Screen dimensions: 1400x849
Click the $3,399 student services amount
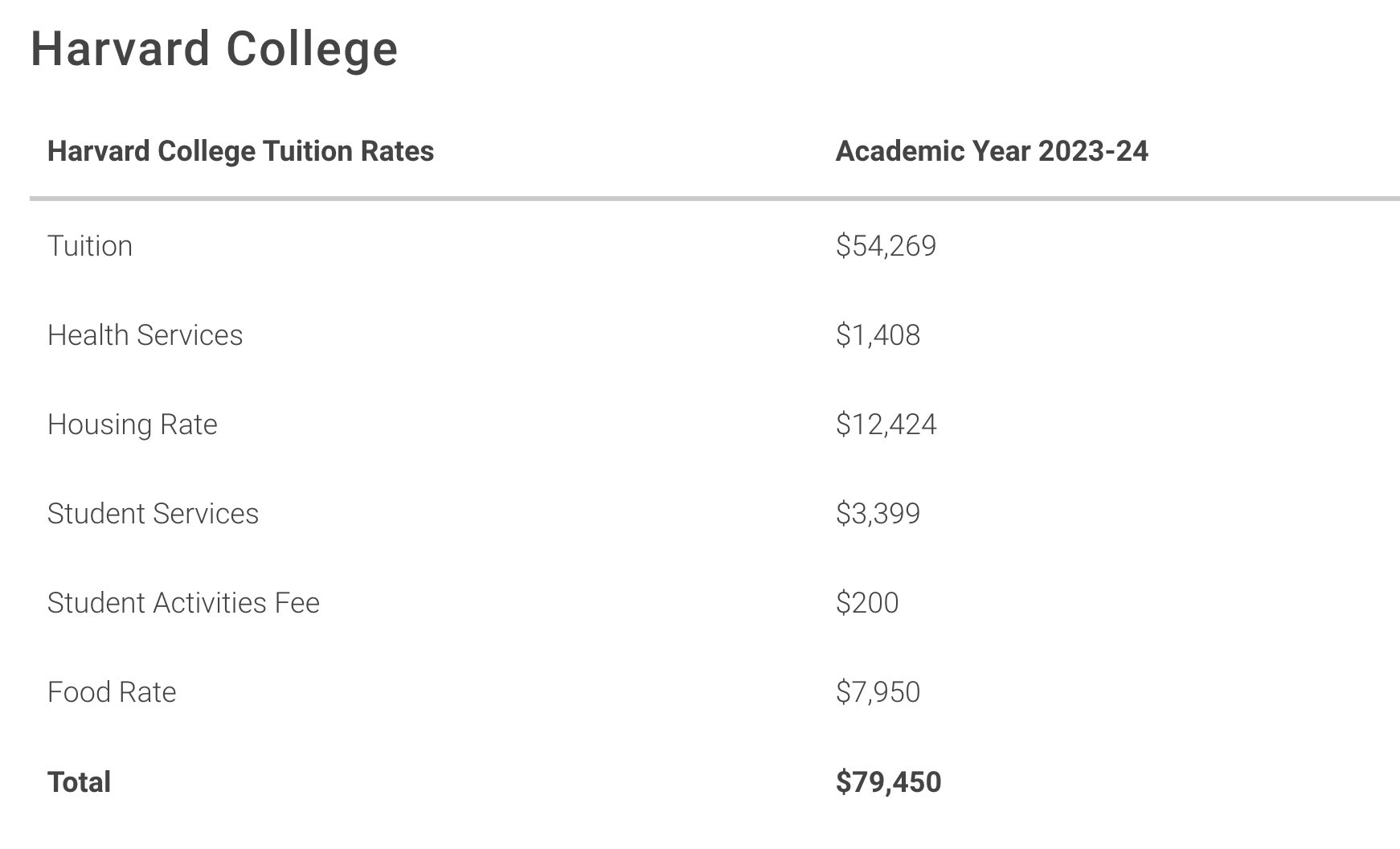(x=878, y=514)
